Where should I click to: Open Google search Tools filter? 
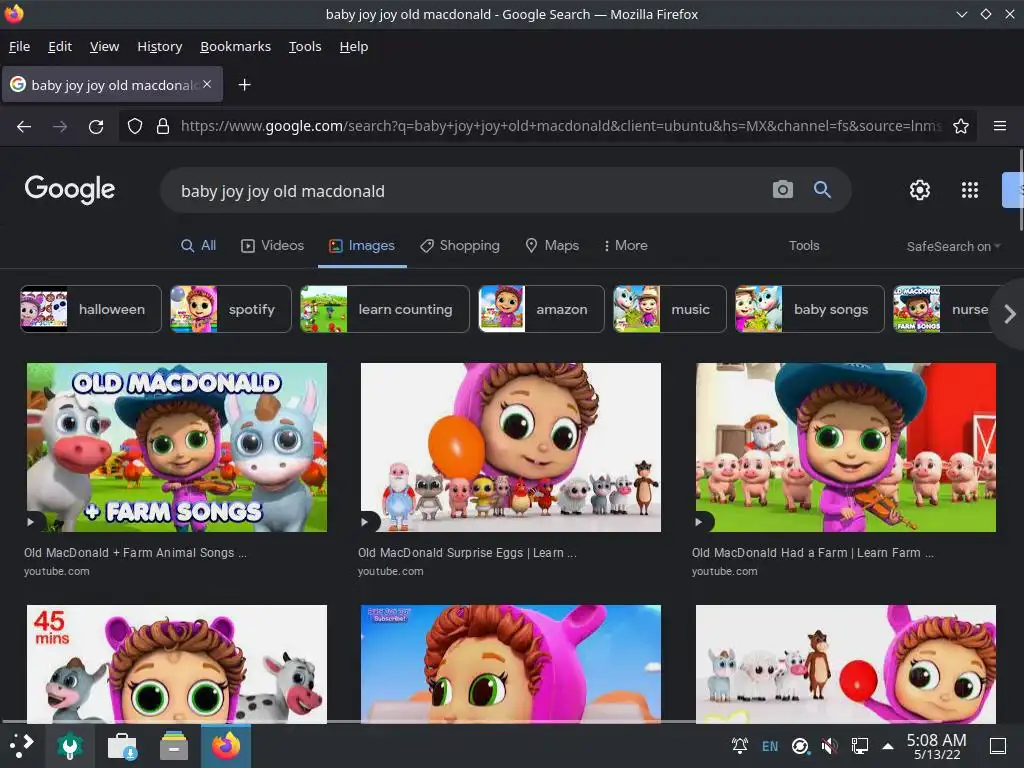pos(804,246)
